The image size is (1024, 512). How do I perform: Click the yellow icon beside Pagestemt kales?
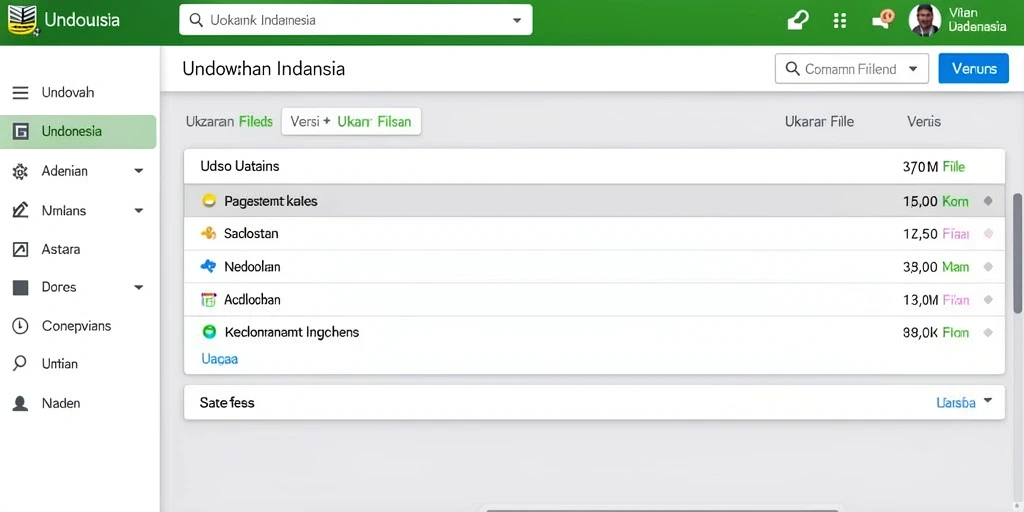tap(208, 201)
